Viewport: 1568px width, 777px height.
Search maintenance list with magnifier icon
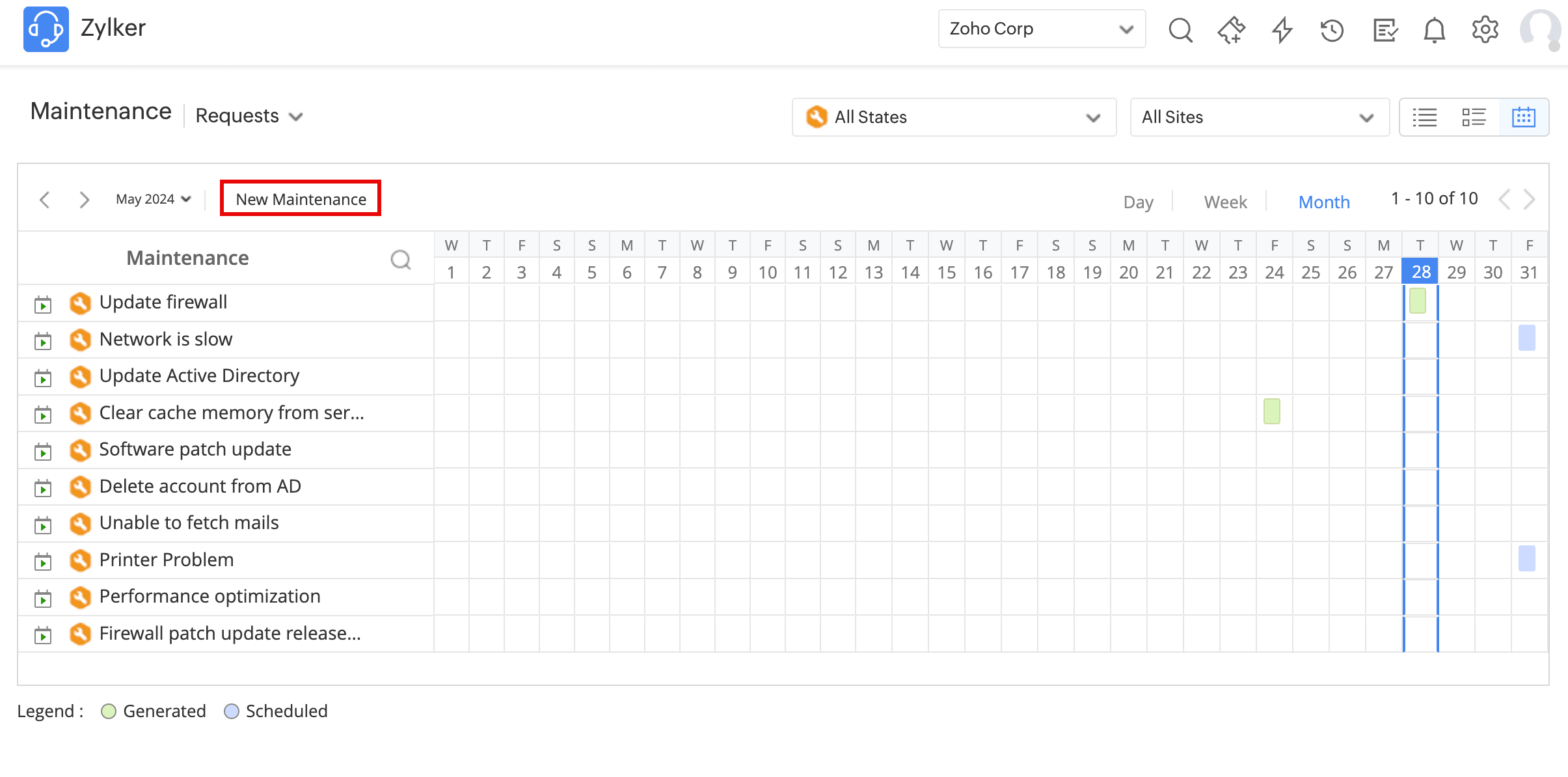pos(401,259)
